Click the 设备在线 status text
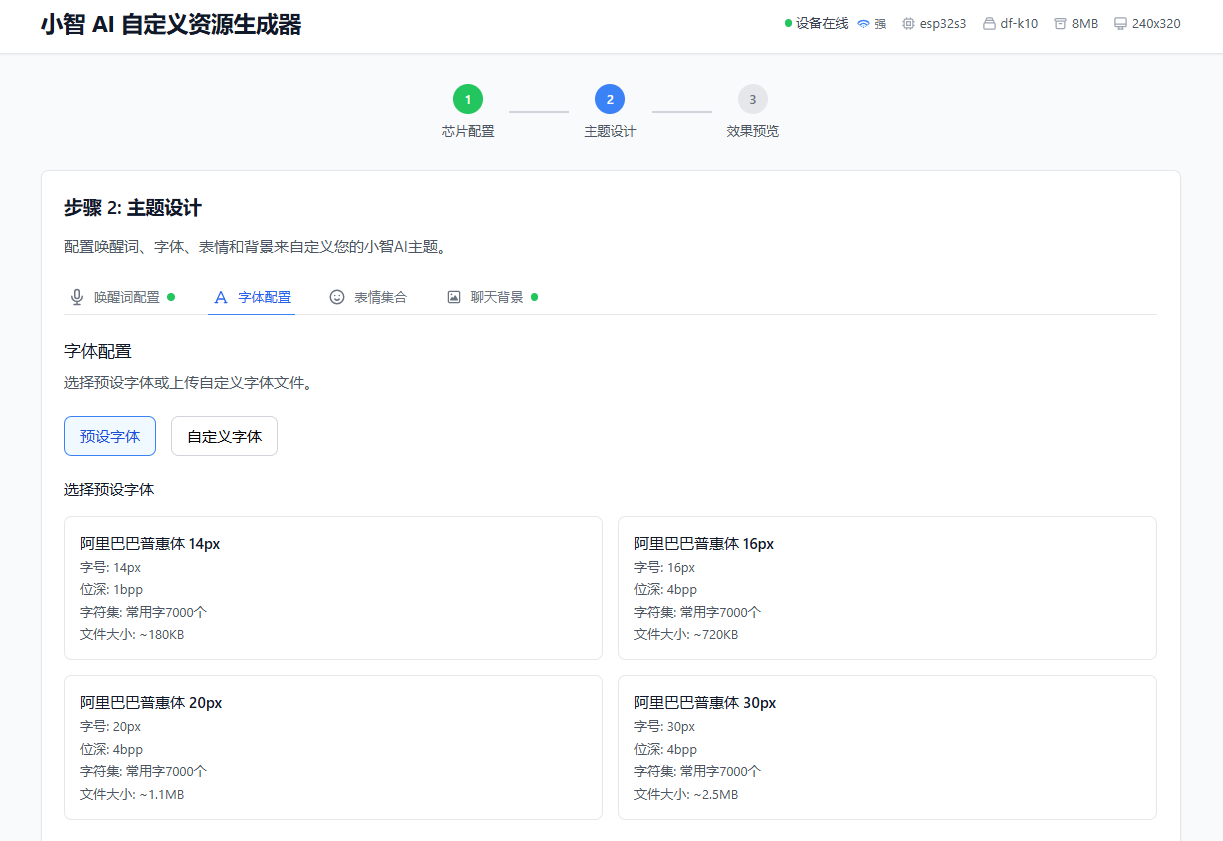 pos(822,23)
